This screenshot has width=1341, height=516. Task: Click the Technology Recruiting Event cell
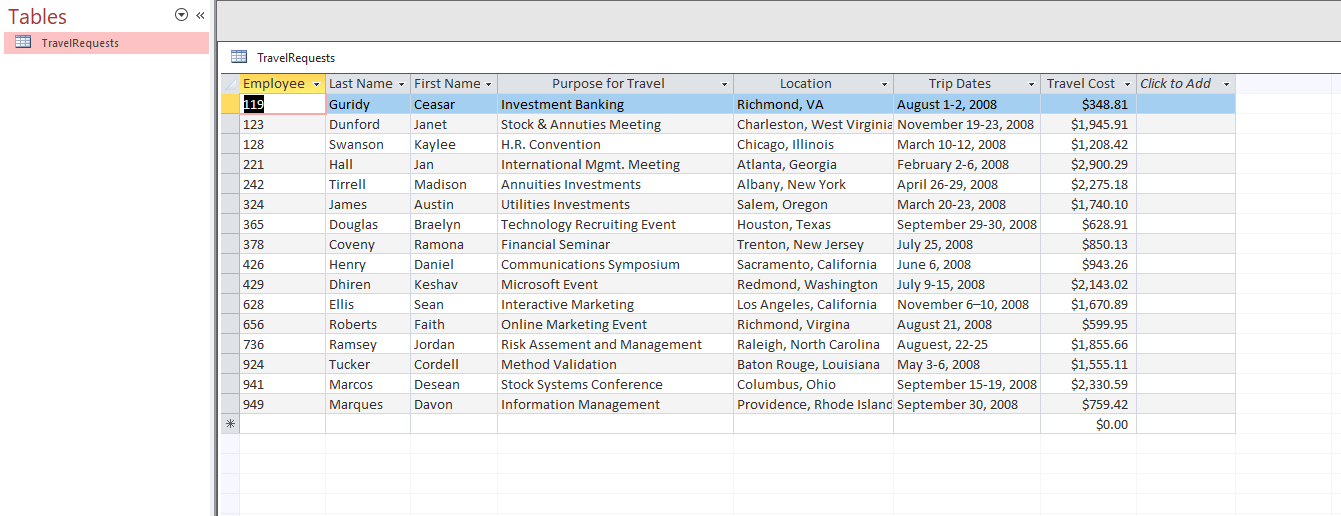coord(616,224)
